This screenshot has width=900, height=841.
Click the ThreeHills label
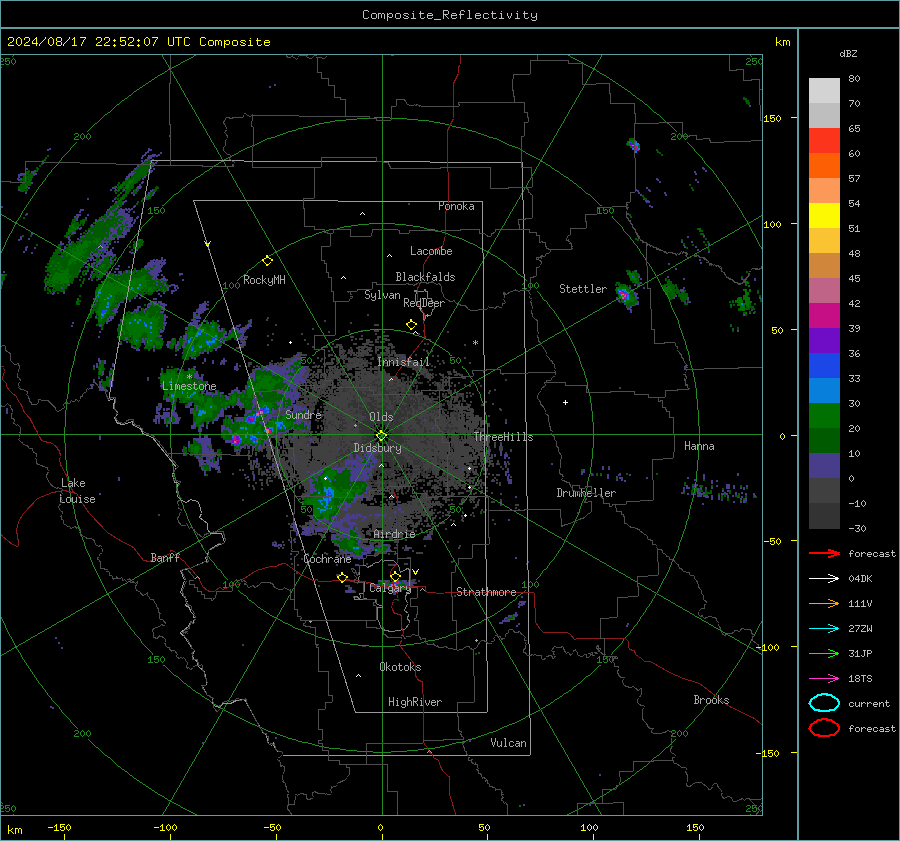pyautogui.click(x=503, y=437)
